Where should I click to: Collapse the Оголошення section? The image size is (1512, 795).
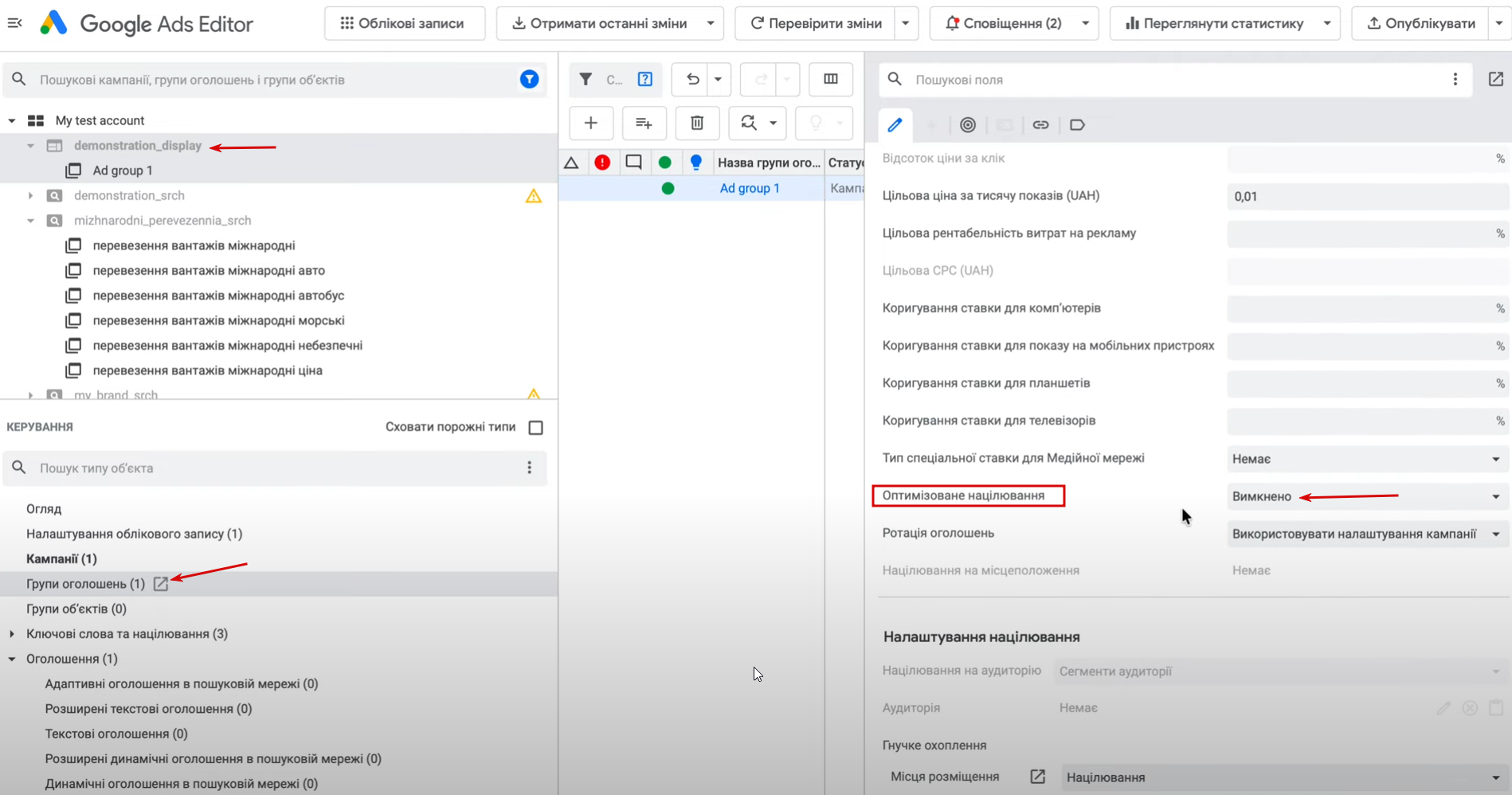12,659
